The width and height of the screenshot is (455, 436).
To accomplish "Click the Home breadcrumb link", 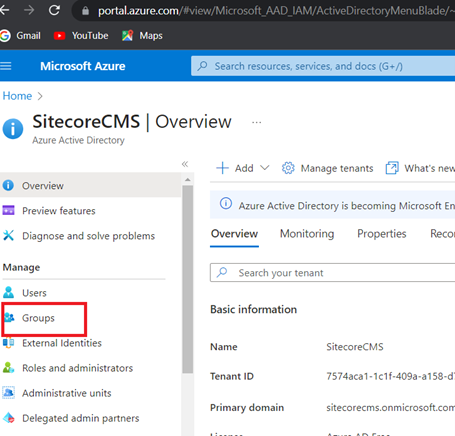I will [x=17, y=96].
